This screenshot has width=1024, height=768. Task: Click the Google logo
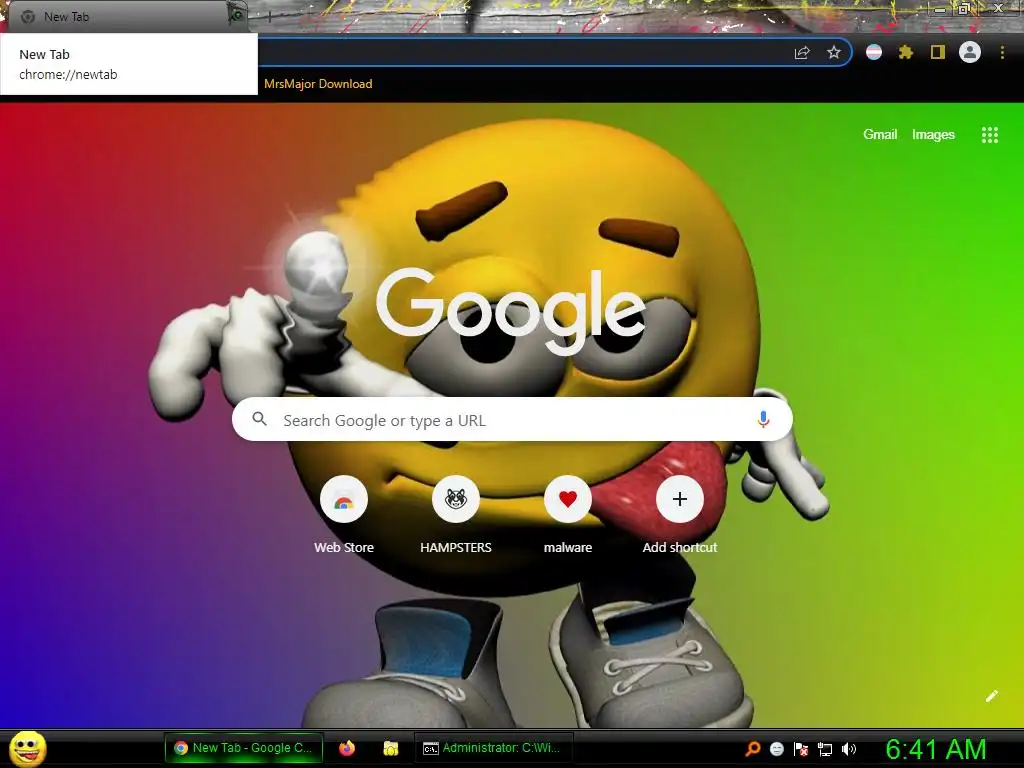[511, 312]
